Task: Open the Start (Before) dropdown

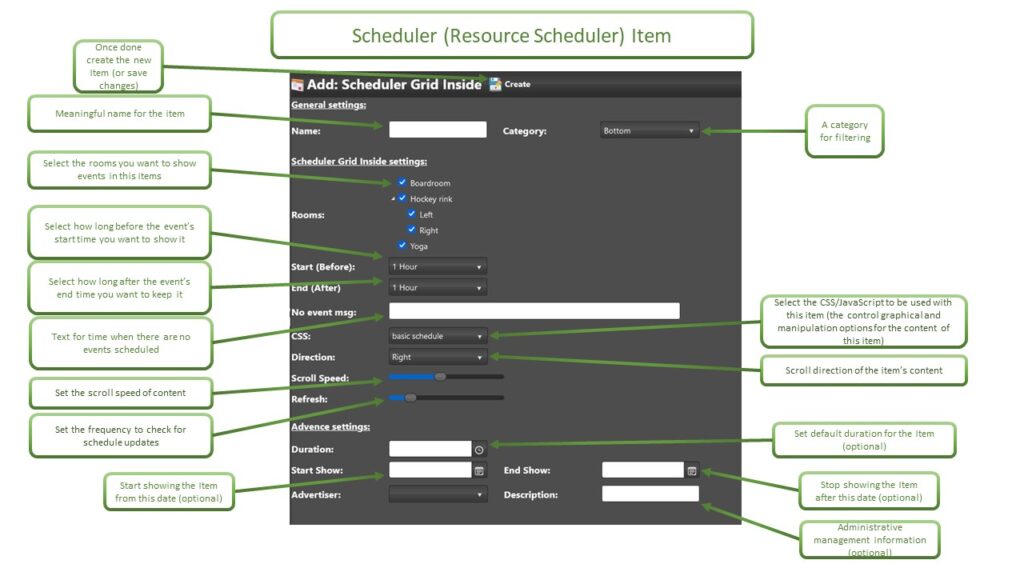Action: [437, 267]
